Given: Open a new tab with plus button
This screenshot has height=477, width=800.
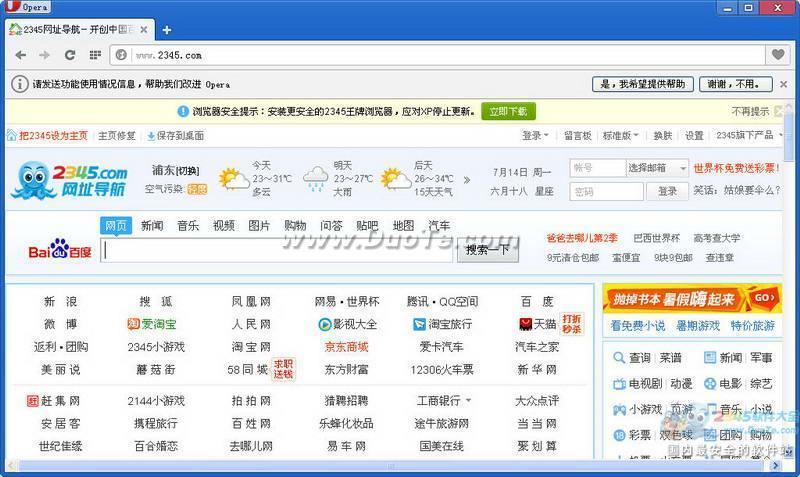Looking at the screenshot, I should pos(167,30).
